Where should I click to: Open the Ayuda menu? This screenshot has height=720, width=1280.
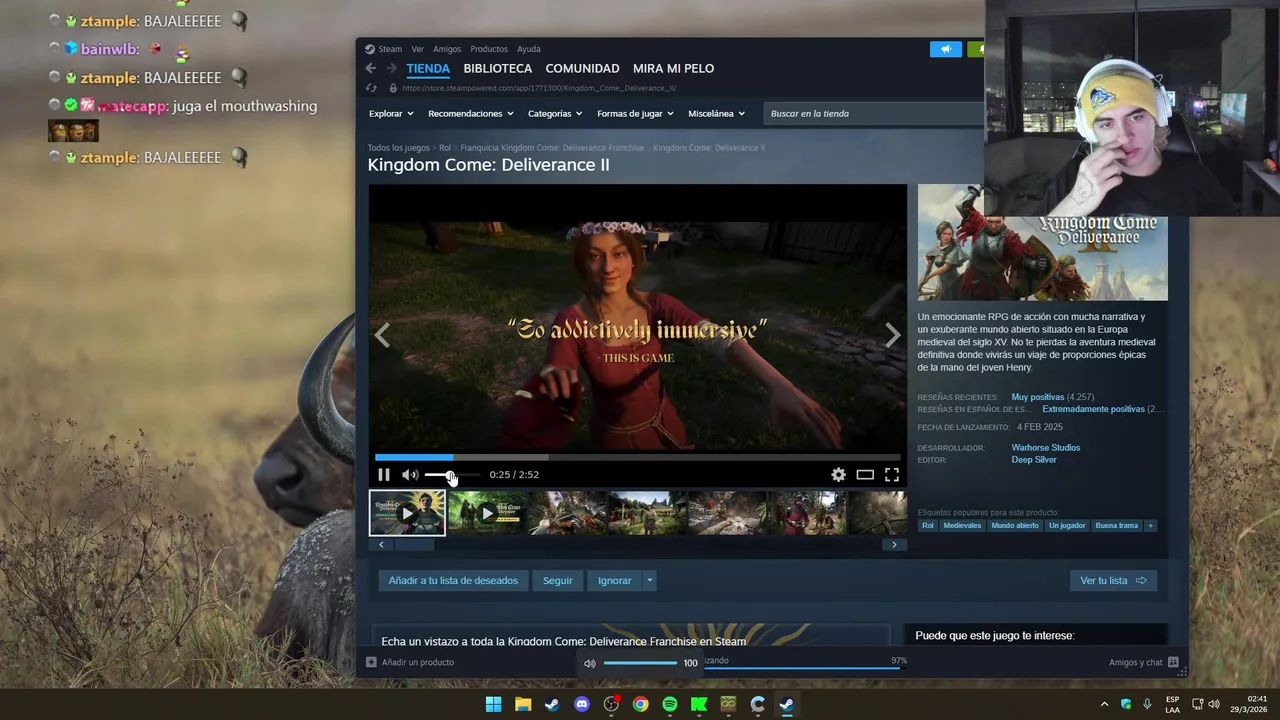coord(529,49)
